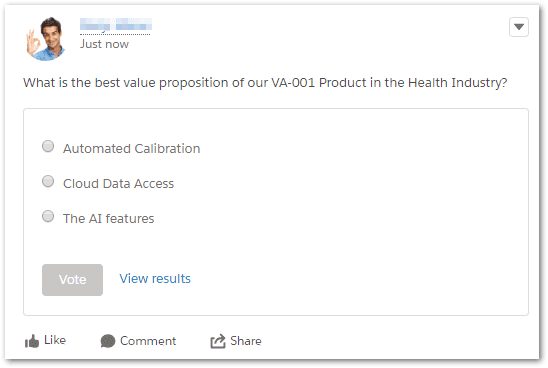Screen dimensions: 548x368
Task: Click the VA-001 poll question text
Action: coord(265,83)
